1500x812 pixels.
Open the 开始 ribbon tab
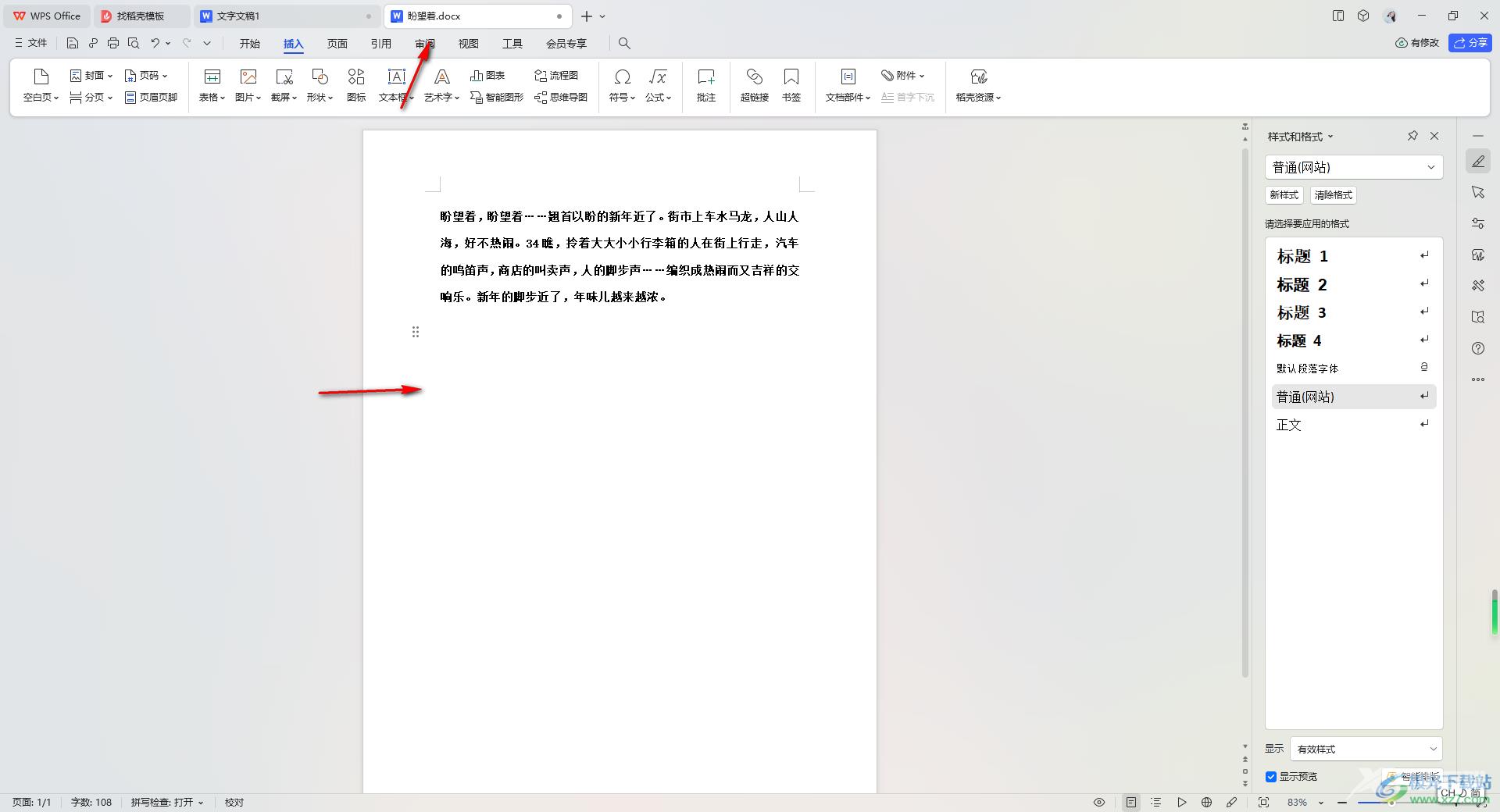coord(250,44)
